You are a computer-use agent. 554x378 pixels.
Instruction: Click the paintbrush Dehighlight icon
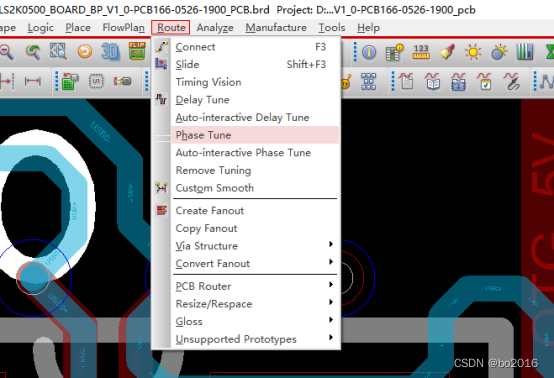(x=447, y=52)
